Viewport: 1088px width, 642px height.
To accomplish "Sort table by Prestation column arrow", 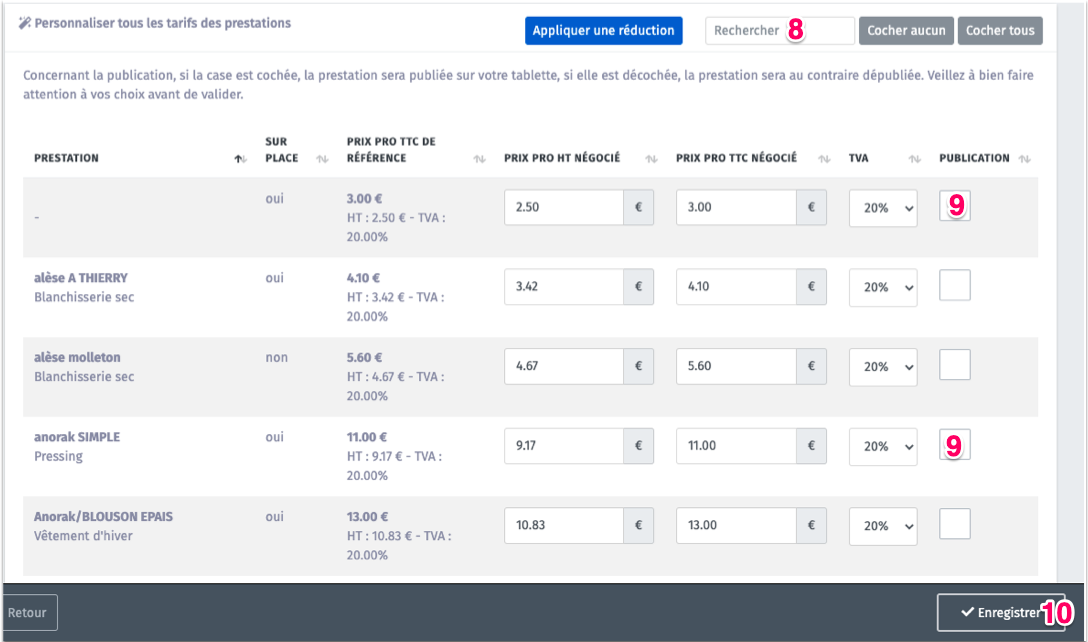I will pos(240,159).
